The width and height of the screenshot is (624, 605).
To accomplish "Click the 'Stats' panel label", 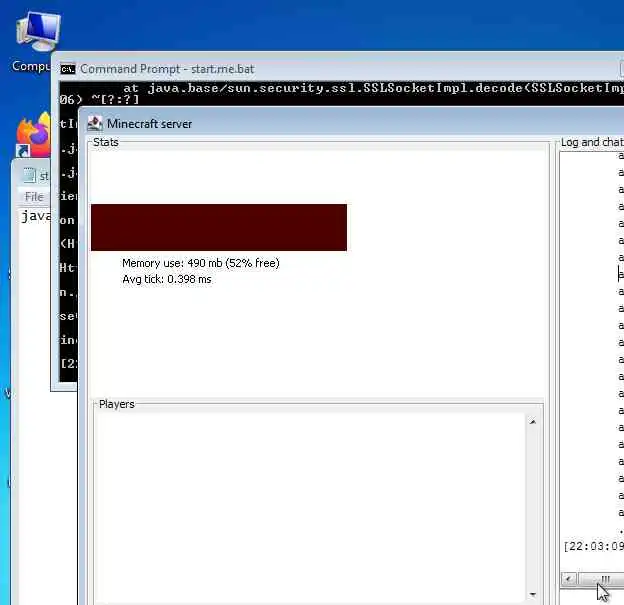I will click(105, 142).
